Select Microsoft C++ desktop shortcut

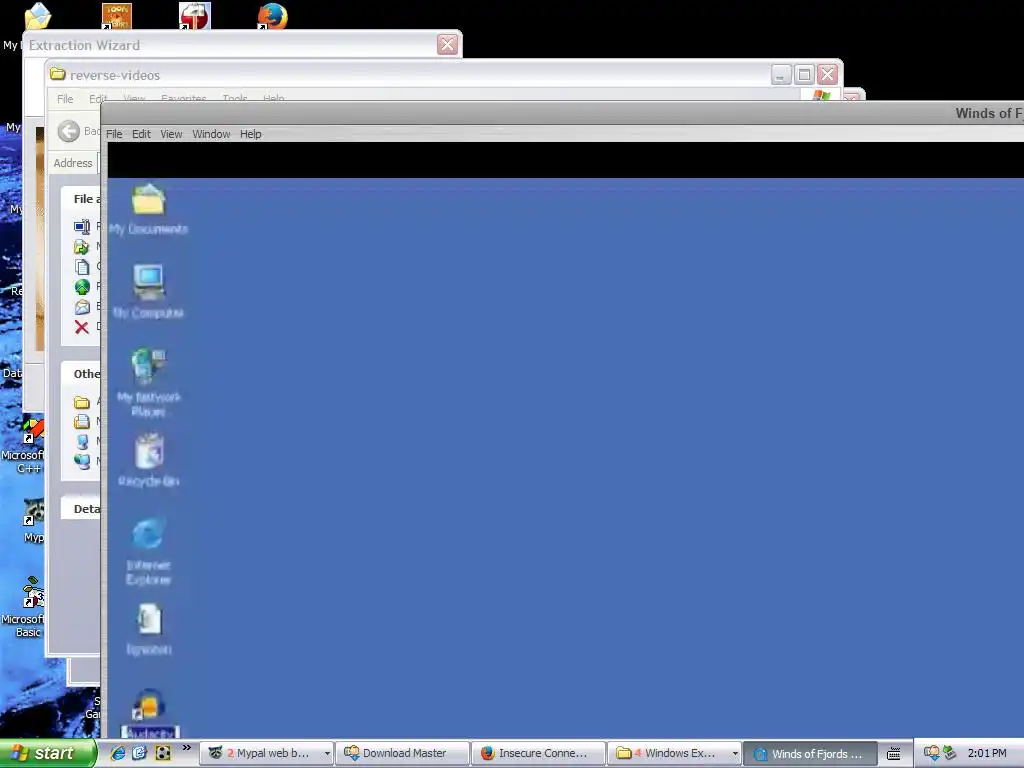coord(25,446)
